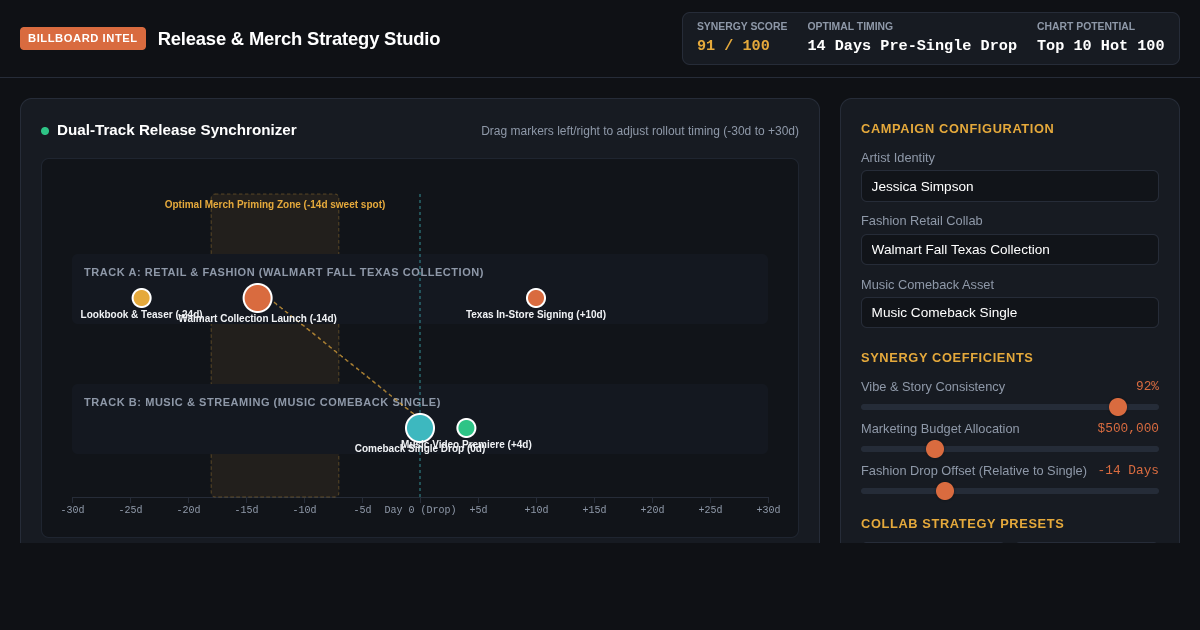Click the '-14 Days' offset value
1200x630 pixels.
coord(1128,470)
